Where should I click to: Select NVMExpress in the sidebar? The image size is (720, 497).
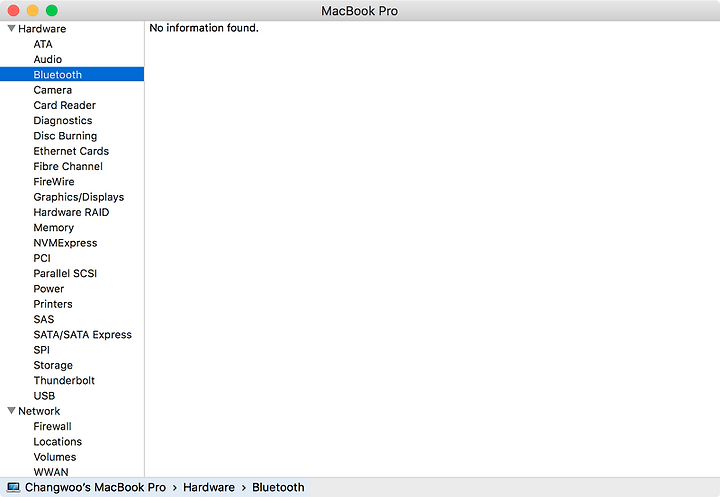(65, 243)
